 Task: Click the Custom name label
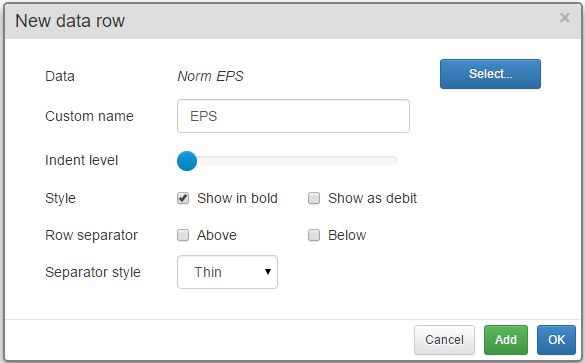point(89,116)
